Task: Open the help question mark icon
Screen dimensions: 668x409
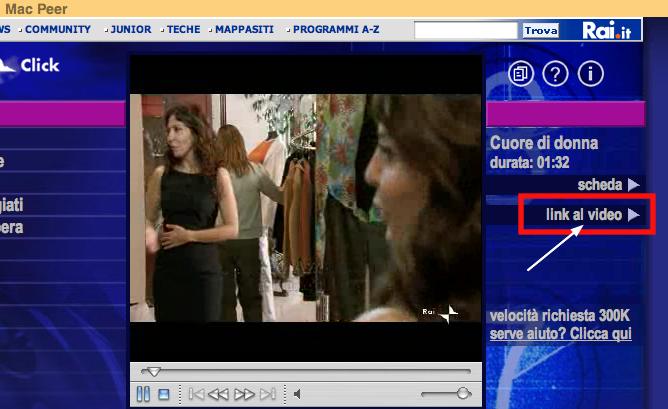Action: point(555,74)
